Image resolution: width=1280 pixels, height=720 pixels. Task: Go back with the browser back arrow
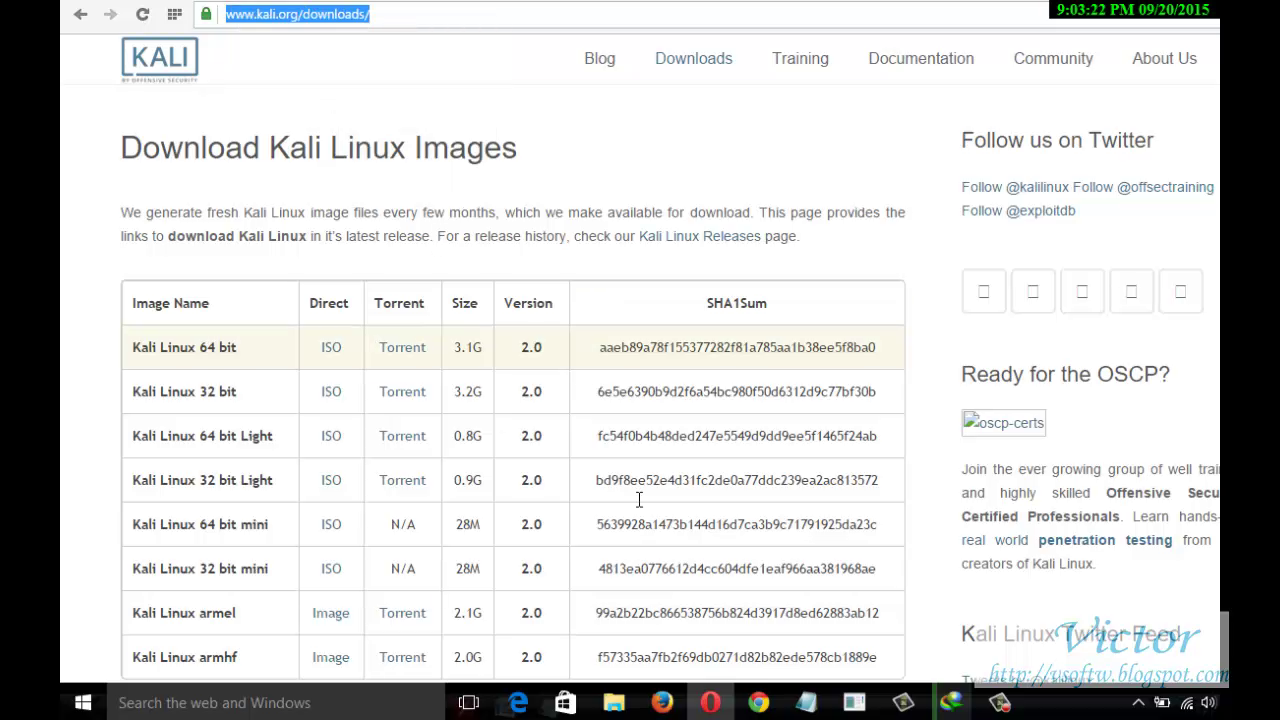point(81,14)
